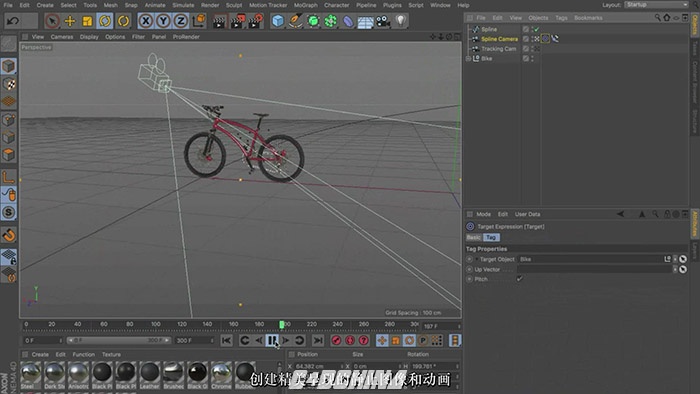Select the Scale tool
700x394 pixels.
pyautogui.click(x=88, y=21)
